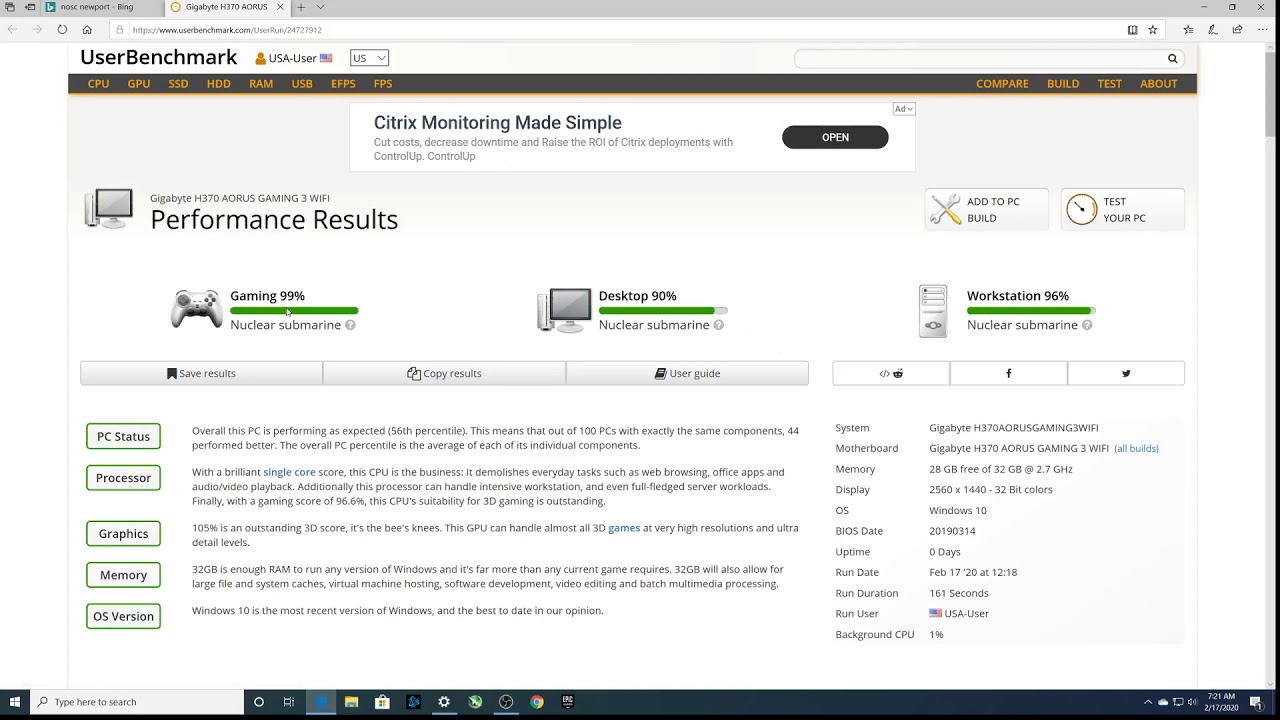Click the Save results button

(x=201, y=373)
